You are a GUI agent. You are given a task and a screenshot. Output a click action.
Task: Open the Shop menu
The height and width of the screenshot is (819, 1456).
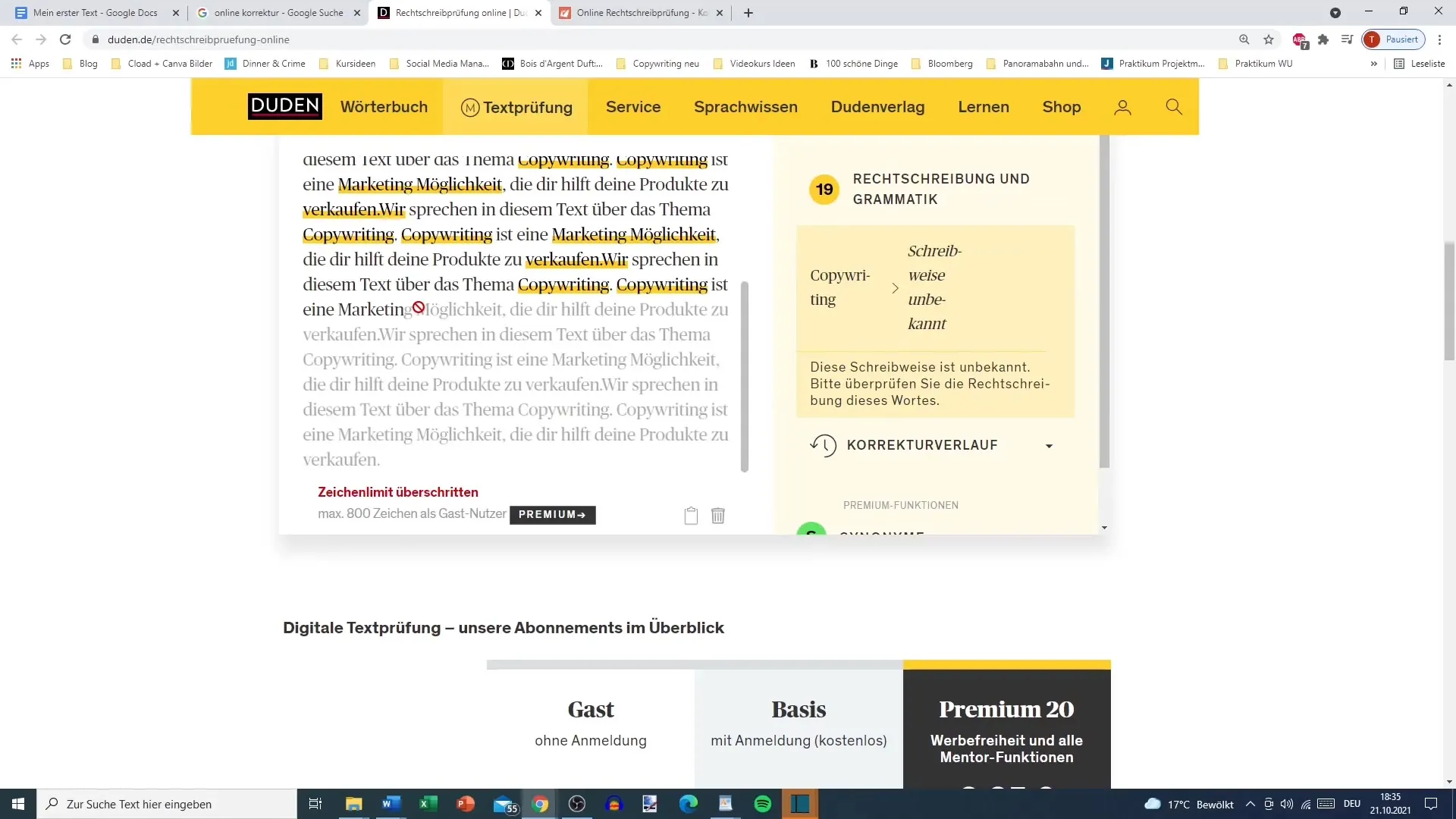pyautogui.click(x=1061, y=107)
